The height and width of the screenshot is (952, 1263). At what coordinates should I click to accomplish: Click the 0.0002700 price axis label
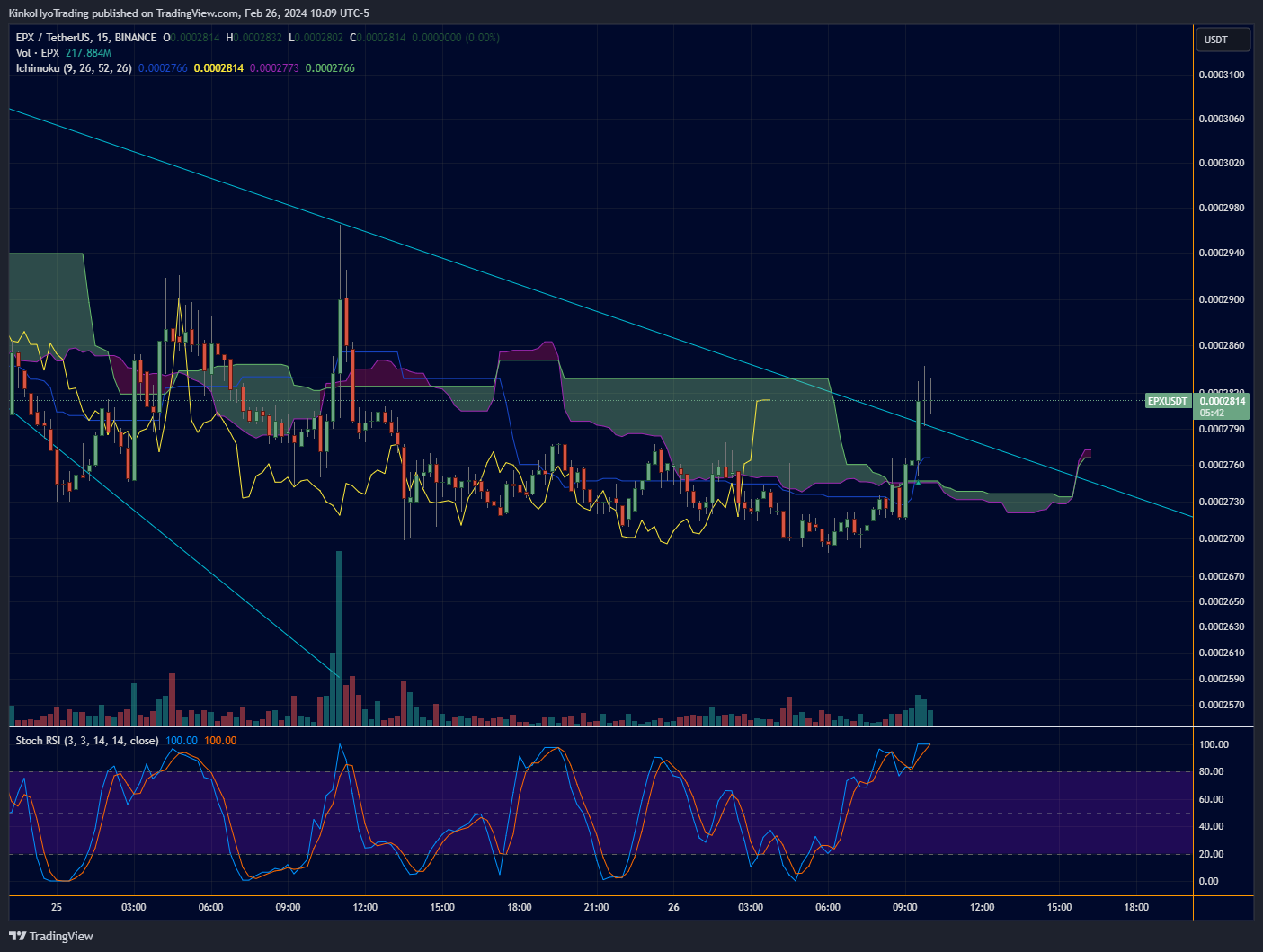1222,538
